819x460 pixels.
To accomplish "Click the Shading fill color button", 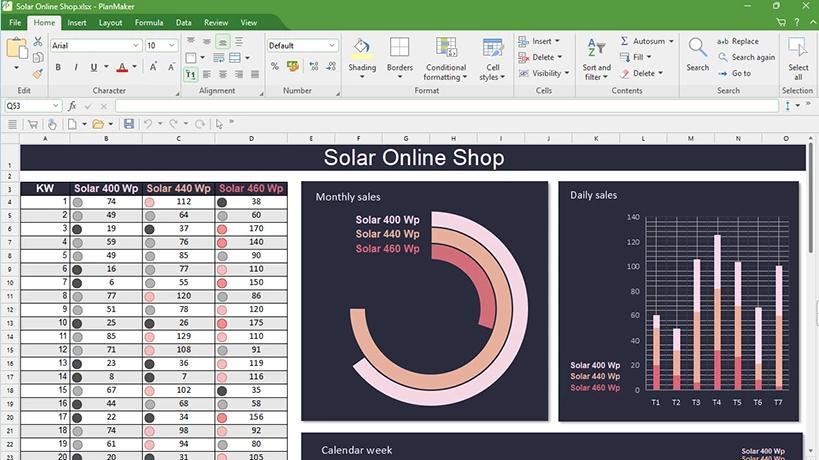I will click(x=362, y=58).
